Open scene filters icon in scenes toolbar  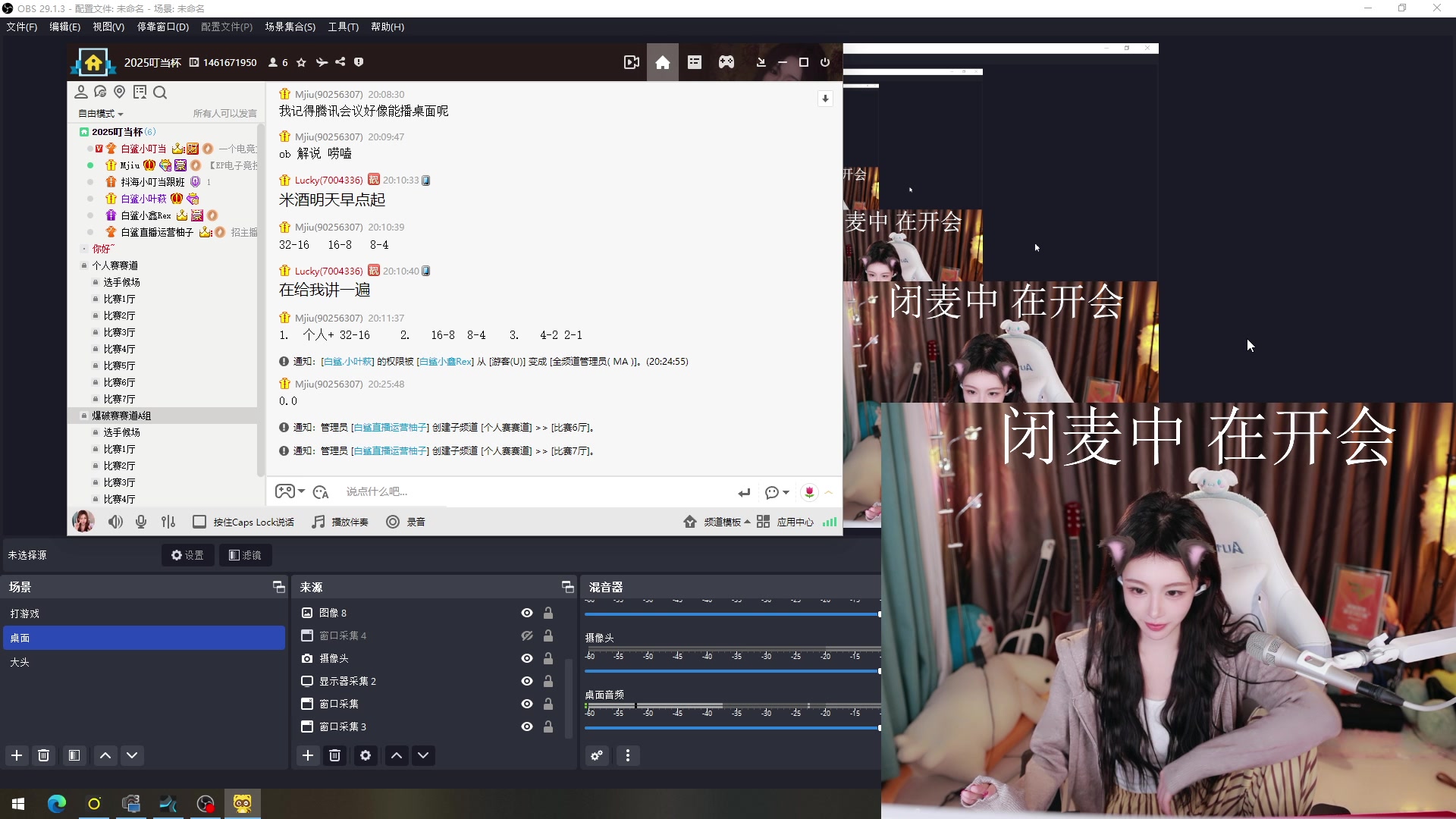coord(74,755)
